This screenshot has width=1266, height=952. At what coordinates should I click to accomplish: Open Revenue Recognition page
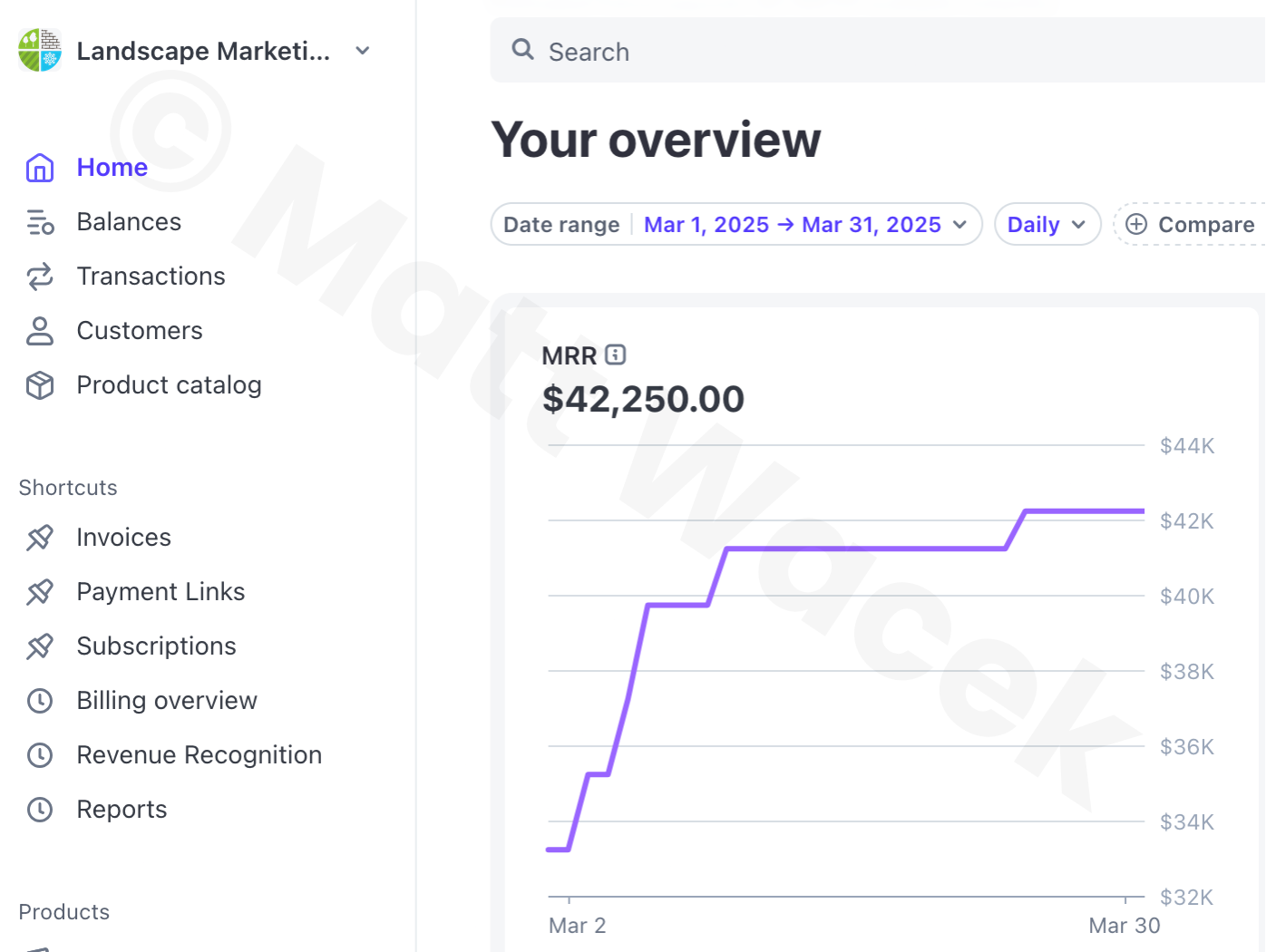[199, 755]
